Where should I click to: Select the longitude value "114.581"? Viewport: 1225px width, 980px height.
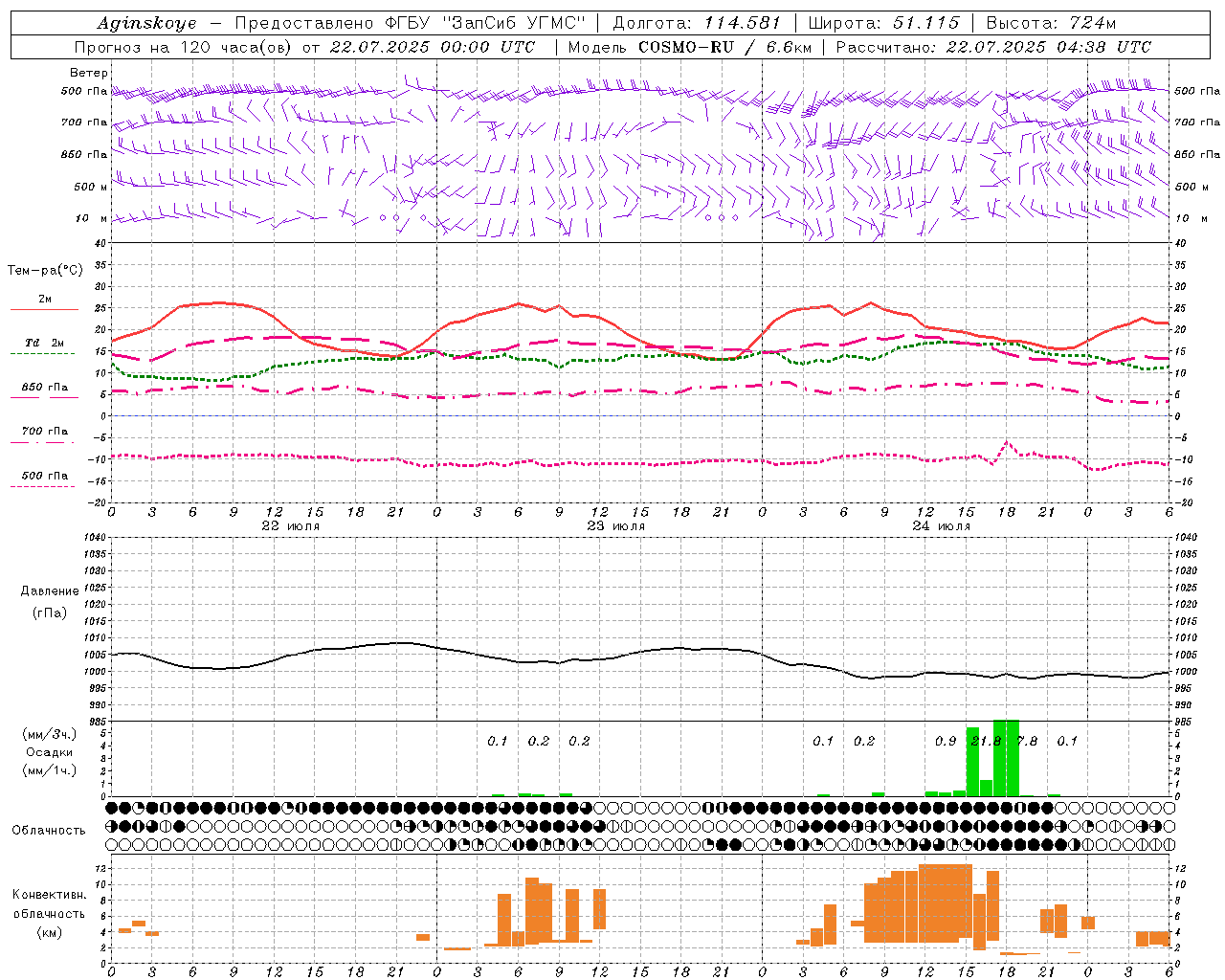[x=743, y=23]
